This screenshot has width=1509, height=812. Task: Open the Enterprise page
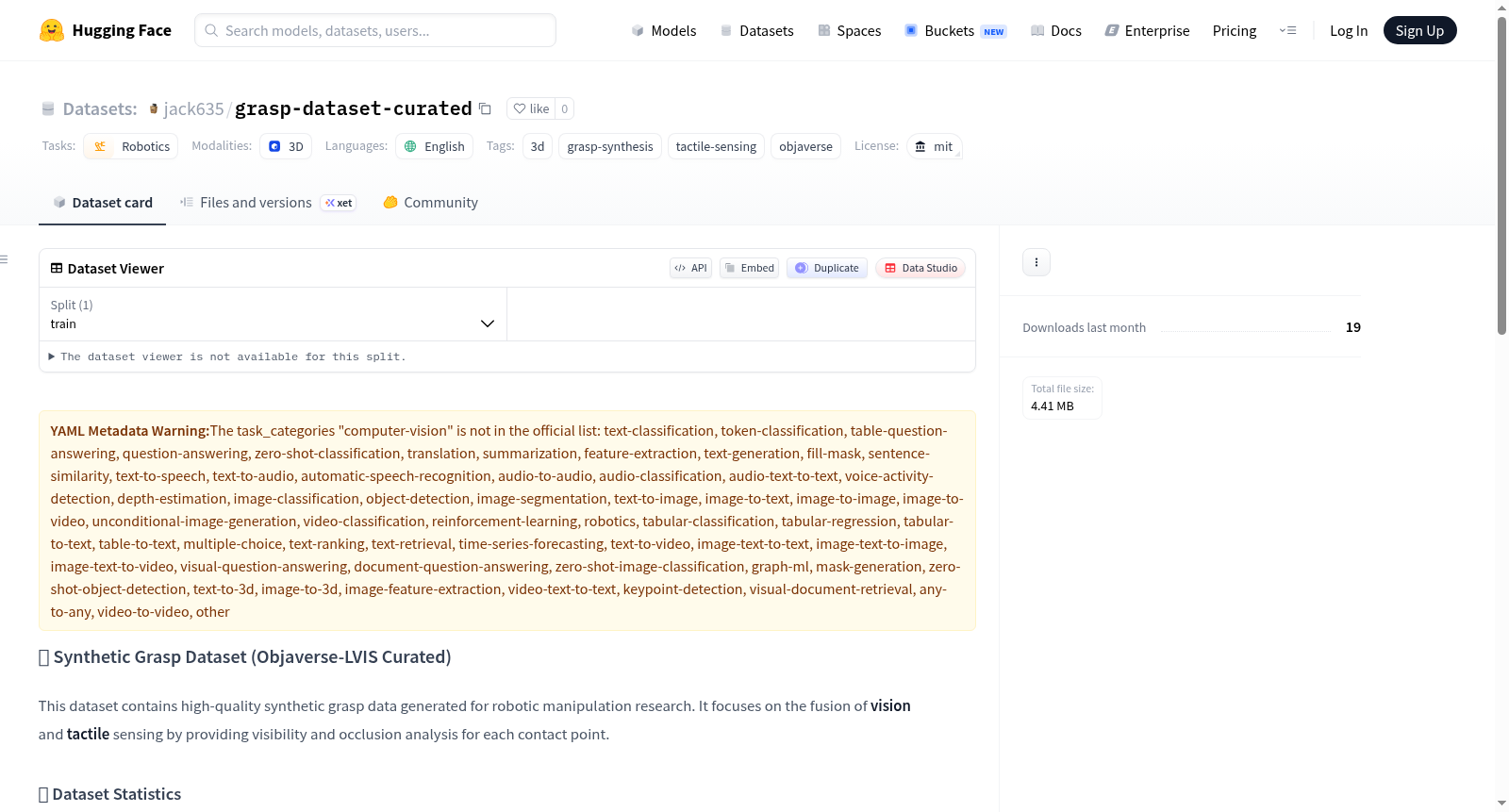(1147, 30)
